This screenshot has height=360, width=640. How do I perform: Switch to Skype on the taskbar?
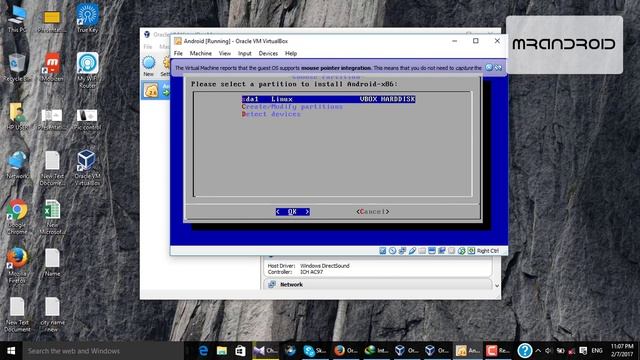tap(315, 351)
